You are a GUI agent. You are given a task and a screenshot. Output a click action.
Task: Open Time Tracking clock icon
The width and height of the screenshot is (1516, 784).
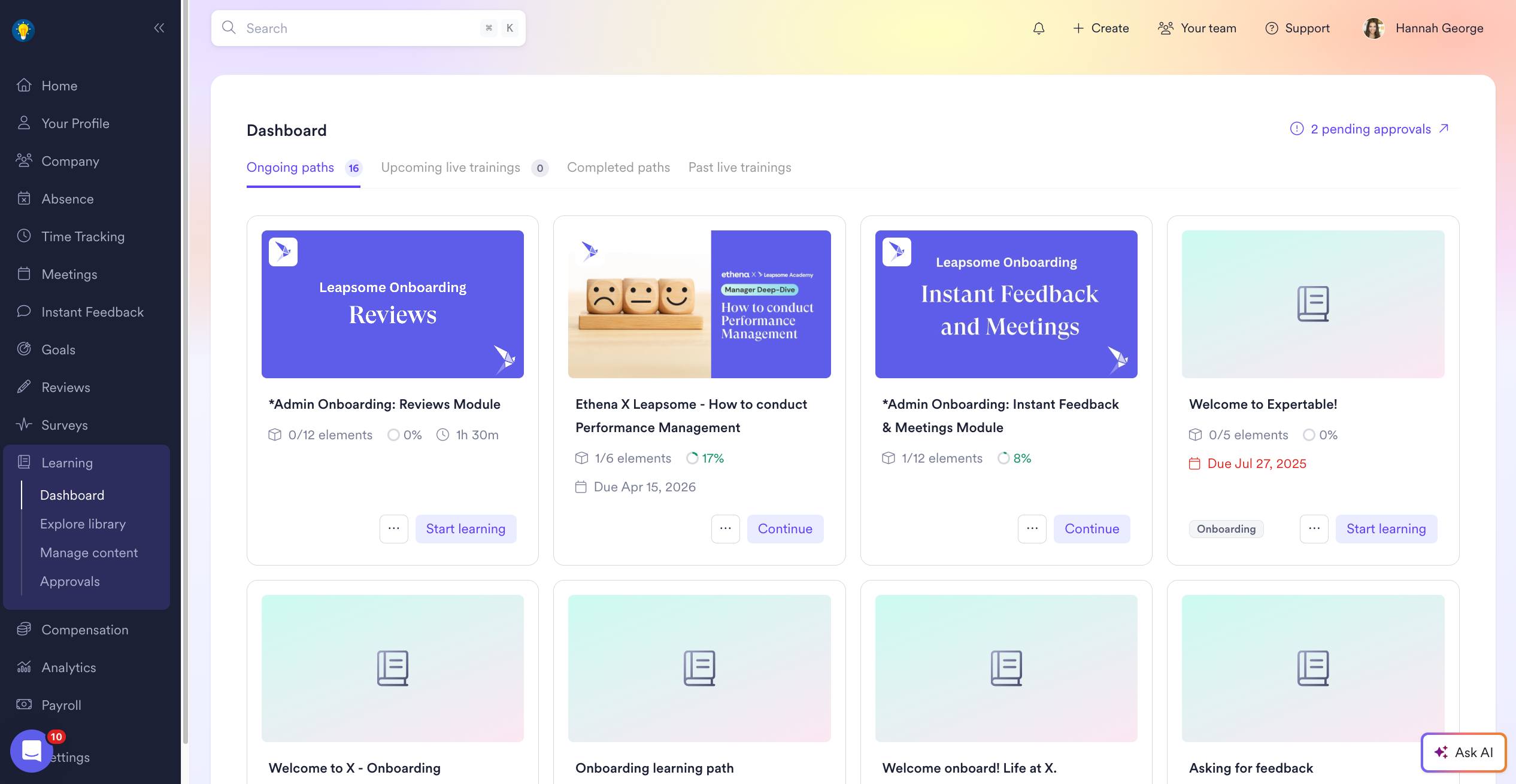click(24, 236)
